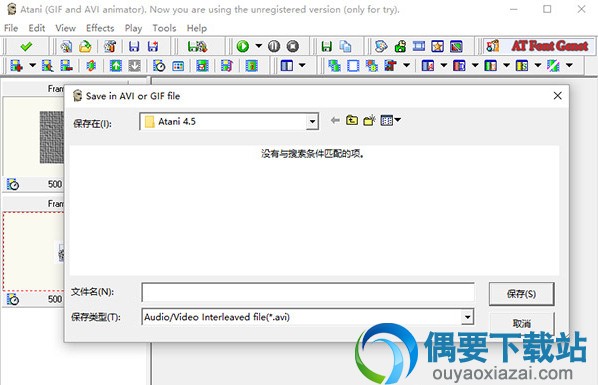This screenshot has width=598, height=385.
Task: Click the 取消 cancel button
Action: coord(521,324)
